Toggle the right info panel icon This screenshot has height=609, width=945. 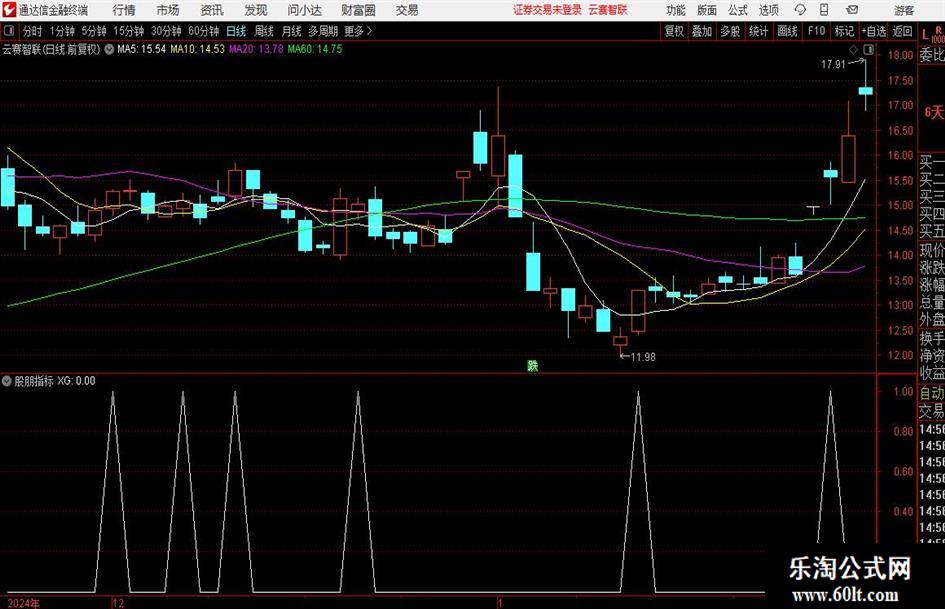coord(868,49)
